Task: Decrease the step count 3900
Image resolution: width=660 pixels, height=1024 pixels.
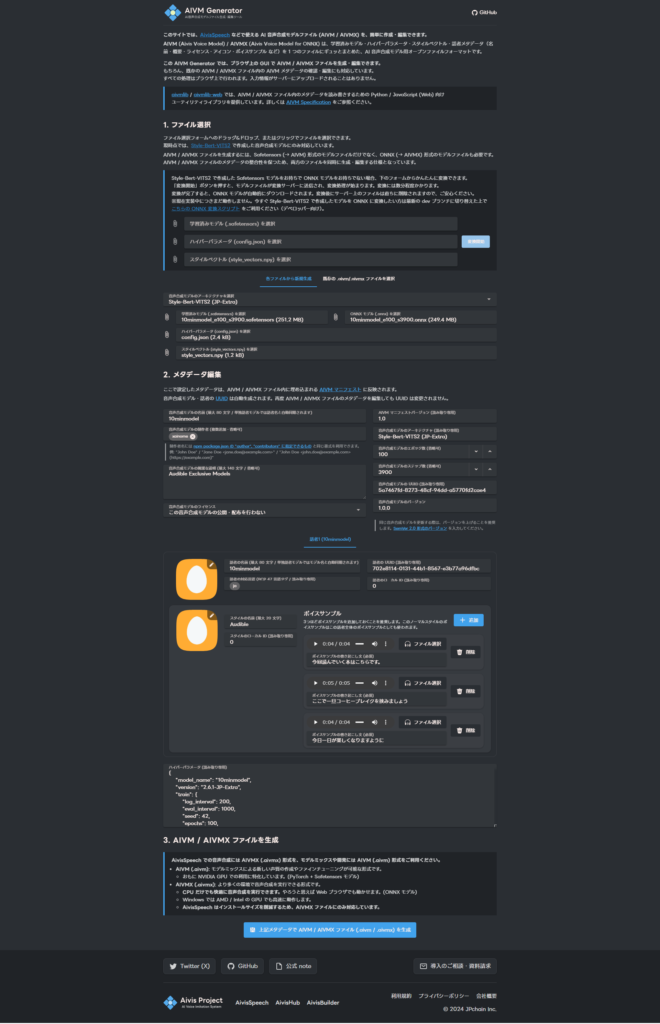Action: [x=476, y=470]
